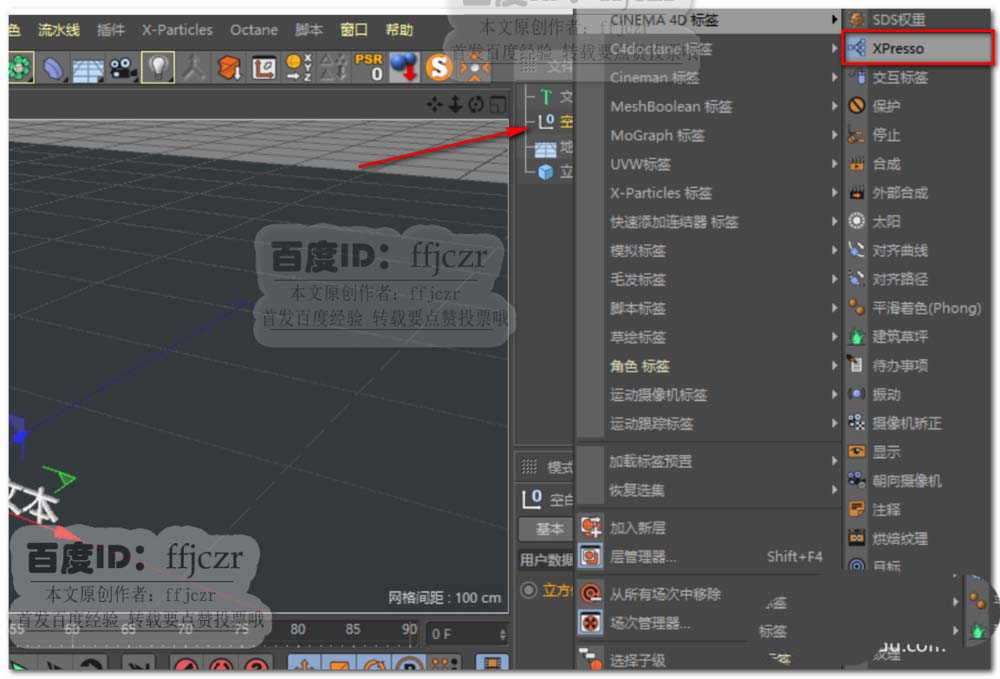
Task: Expand the 加载标签预置 submenu
Action: click(709, 461)
